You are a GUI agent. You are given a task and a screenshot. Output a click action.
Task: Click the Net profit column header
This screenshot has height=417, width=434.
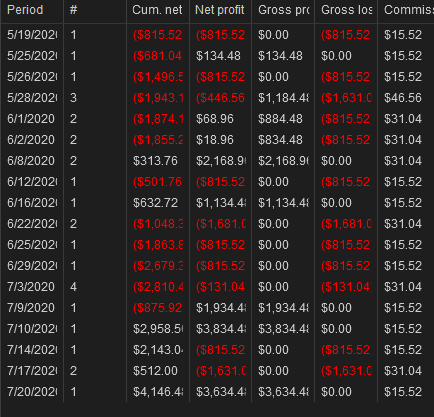pos(220,11)
